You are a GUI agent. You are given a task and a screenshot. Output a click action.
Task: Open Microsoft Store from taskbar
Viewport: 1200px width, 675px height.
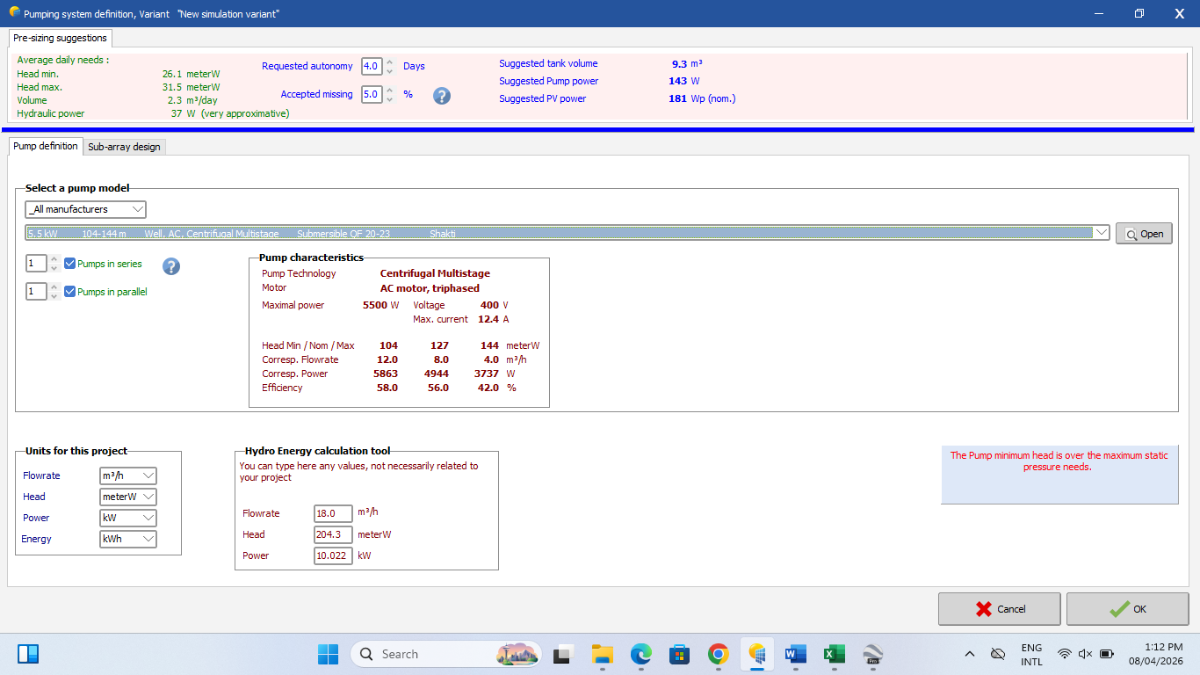pos(680,654)
